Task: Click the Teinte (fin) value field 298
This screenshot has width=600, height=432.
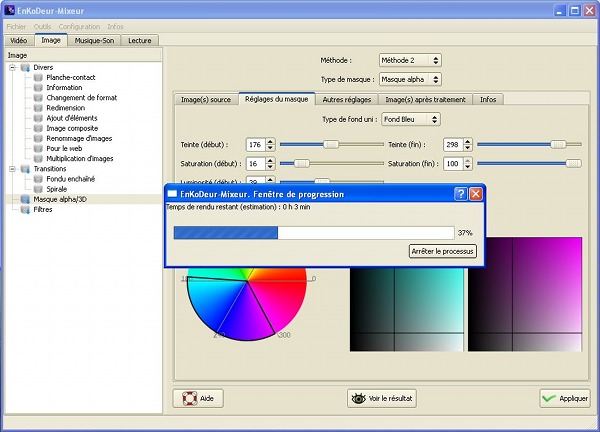Action: [x=453, y=145]
